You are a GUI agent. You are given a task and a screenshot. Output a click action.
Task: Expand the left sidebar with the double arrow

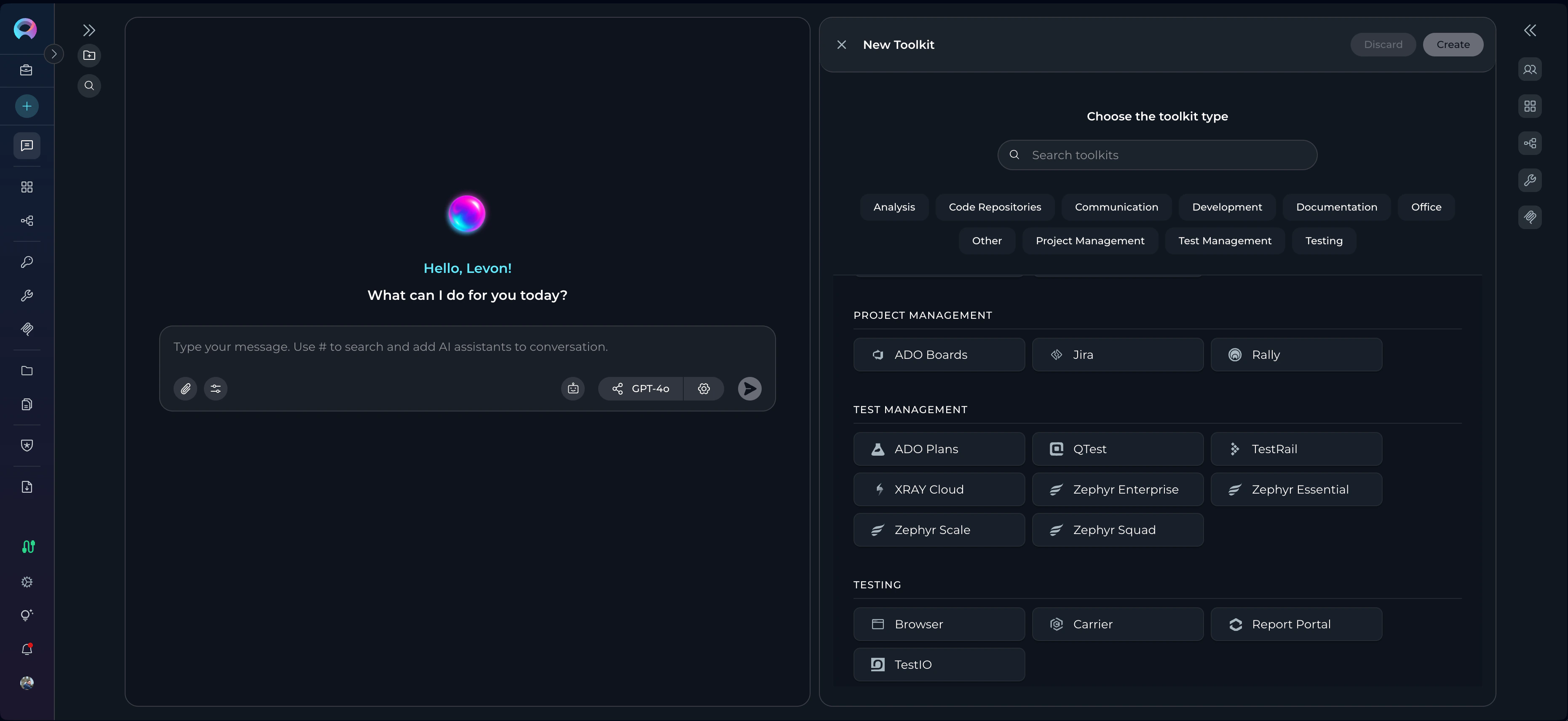(89, 30)
